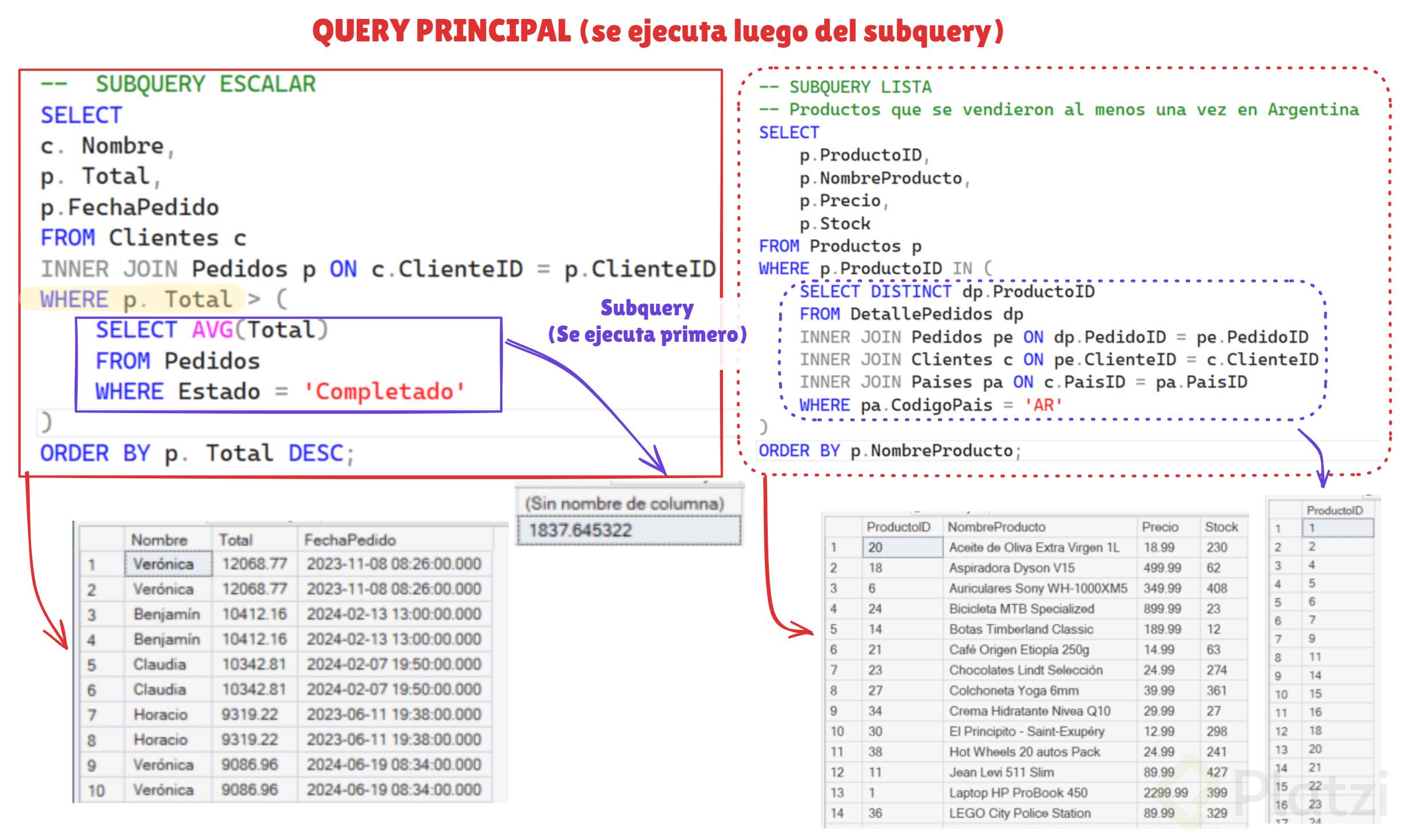This screenshot has width=1402, height=840.
Task: Click the 'Completado' string in the subquery
Action: (384, 392)
